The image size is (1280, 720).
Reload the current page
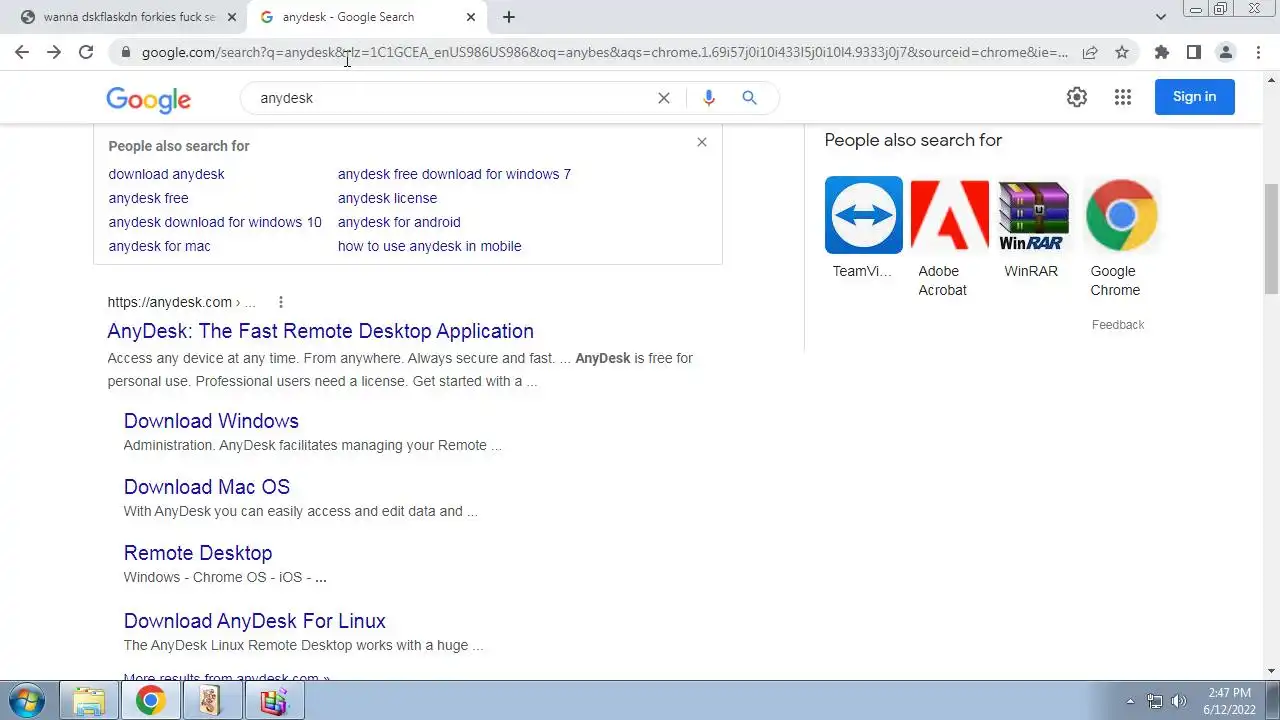(86, 52)
